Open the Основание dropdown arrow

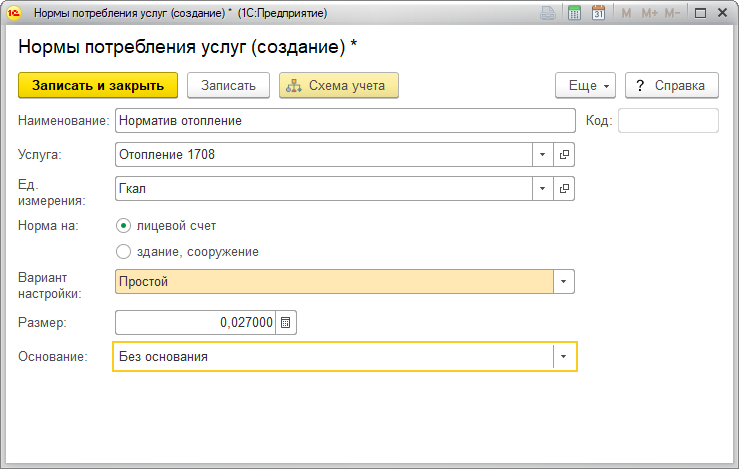[565, 357]
